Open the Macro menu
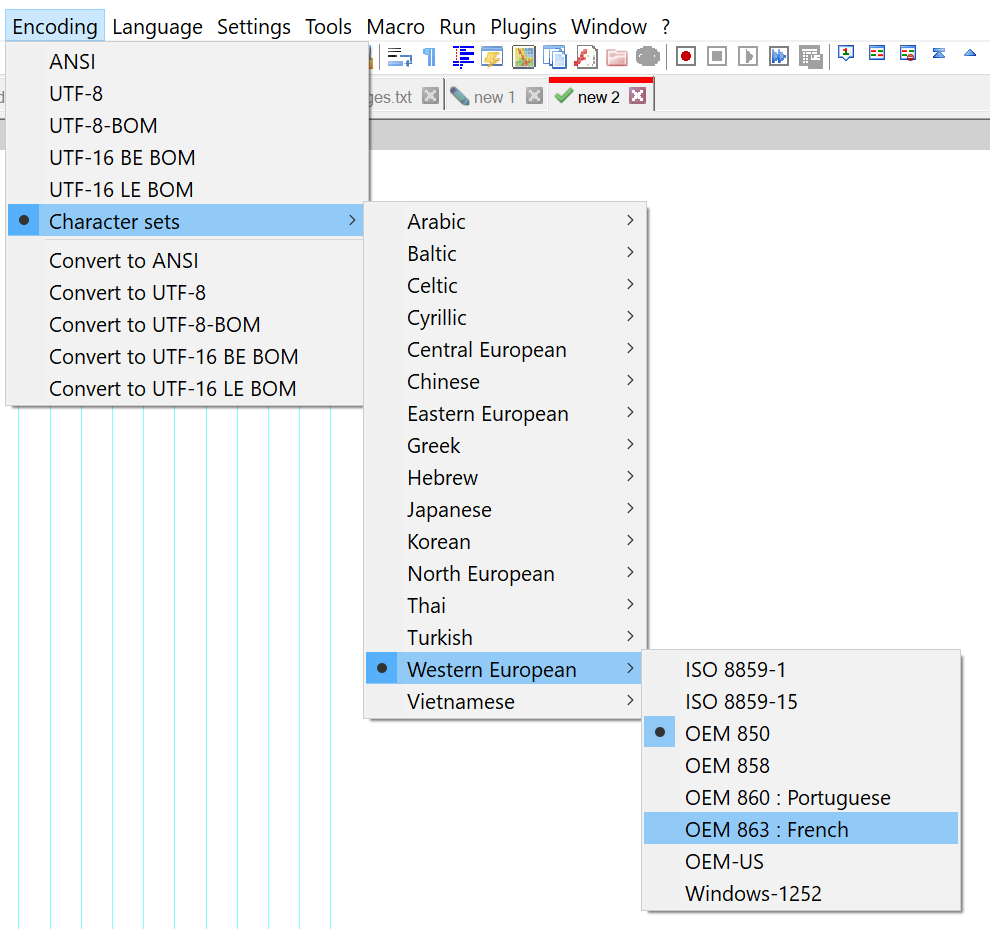Screen dimensions: 990x929 pyautogui.click(x=395, y=27)
